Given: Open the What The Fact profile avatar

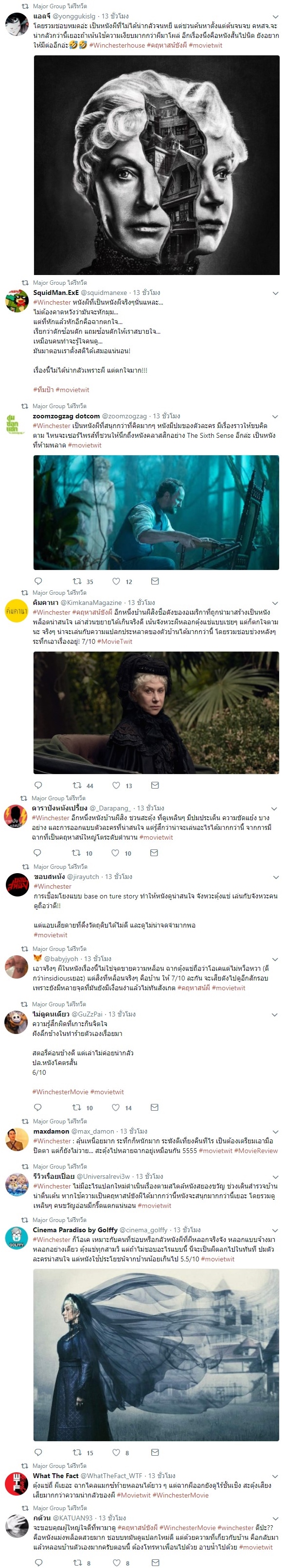Looking at the screenshot, I should point(15,1483).
